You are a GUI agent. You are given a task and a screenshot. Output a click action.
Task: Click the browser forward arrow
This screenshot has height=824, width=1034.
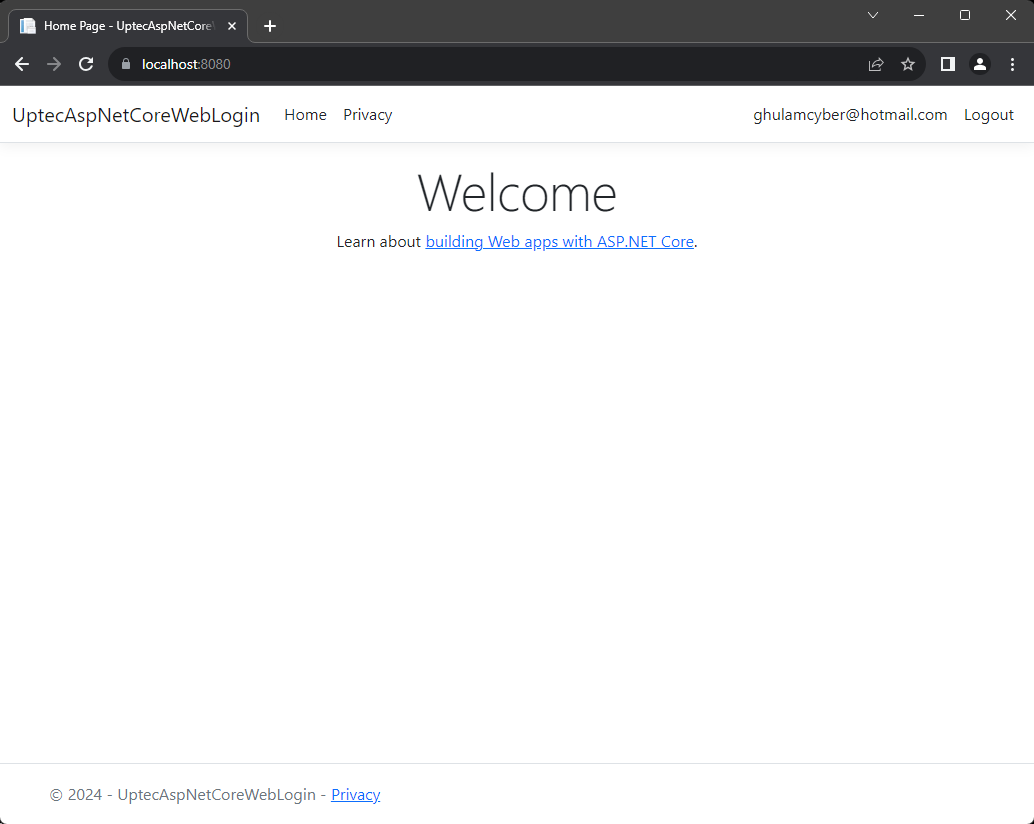[54, 64]
